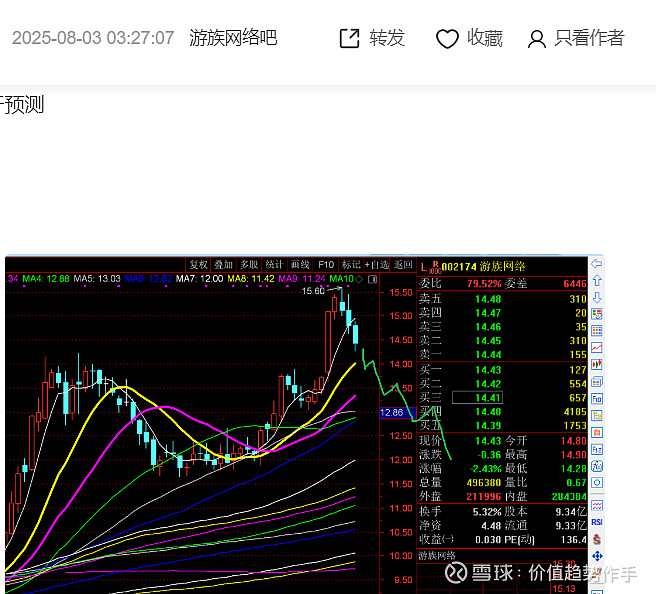The image size is (656, 594).
Task: Click the 标记 mark button
Action: click(x=351, y=265)
